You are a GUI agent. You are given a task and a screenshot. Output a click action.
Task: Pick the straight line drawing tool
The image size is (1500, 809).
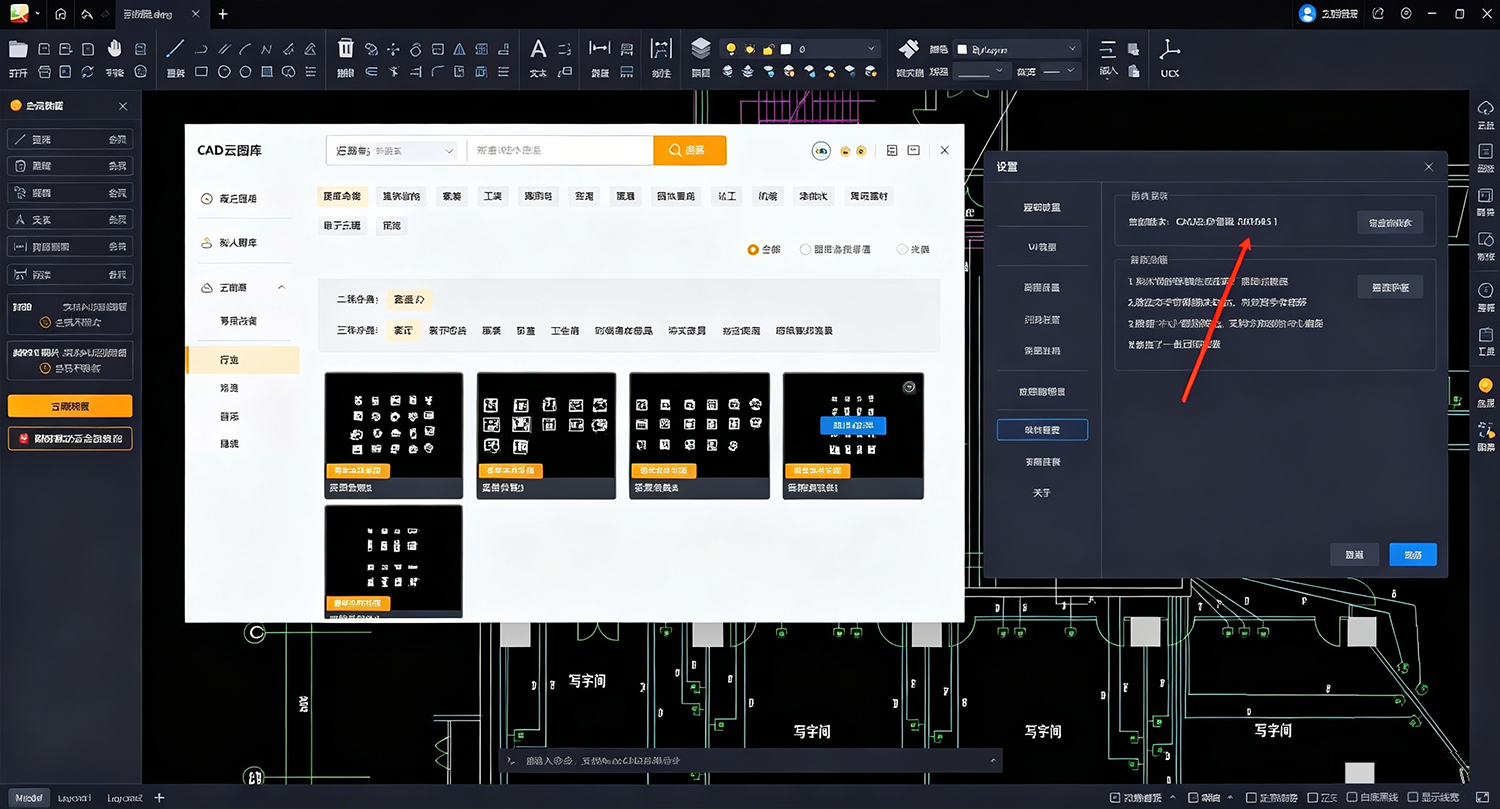175,48
